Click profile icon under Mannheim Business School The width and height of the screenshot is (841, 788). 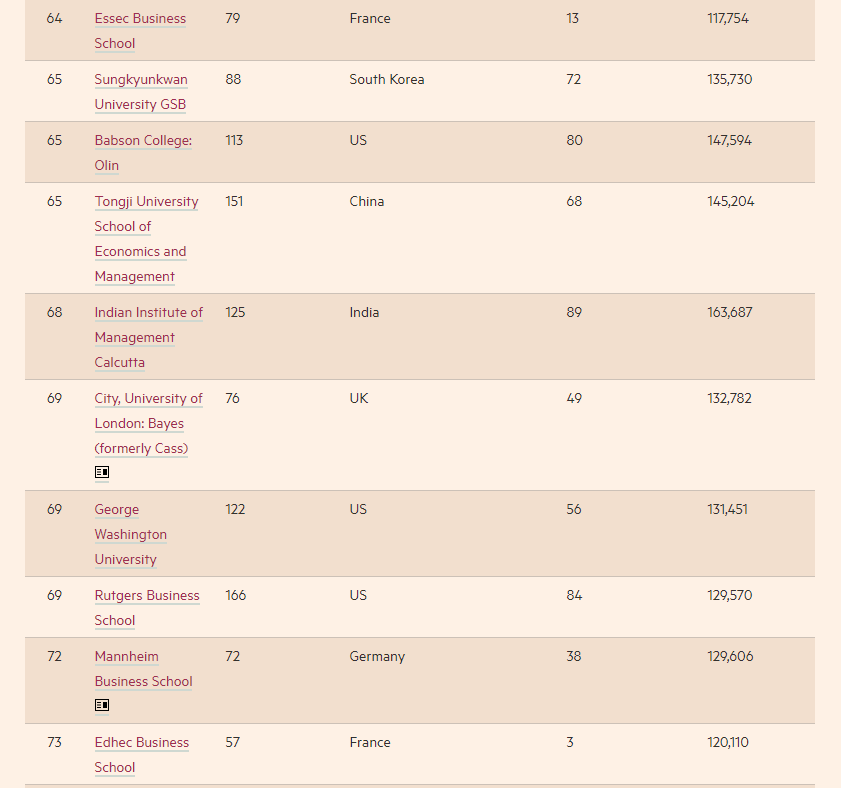(102, 705)
